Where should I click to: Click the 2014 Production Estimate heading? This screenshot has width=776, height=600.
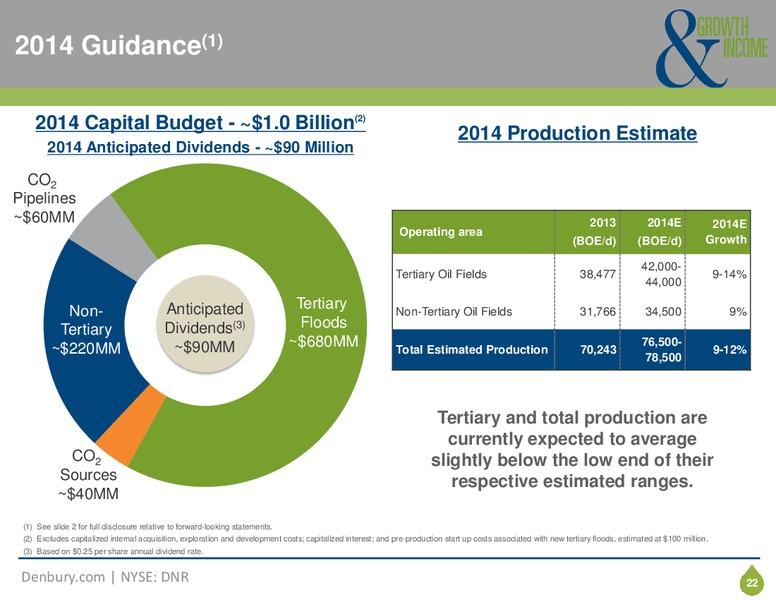(x=577, y=133)
